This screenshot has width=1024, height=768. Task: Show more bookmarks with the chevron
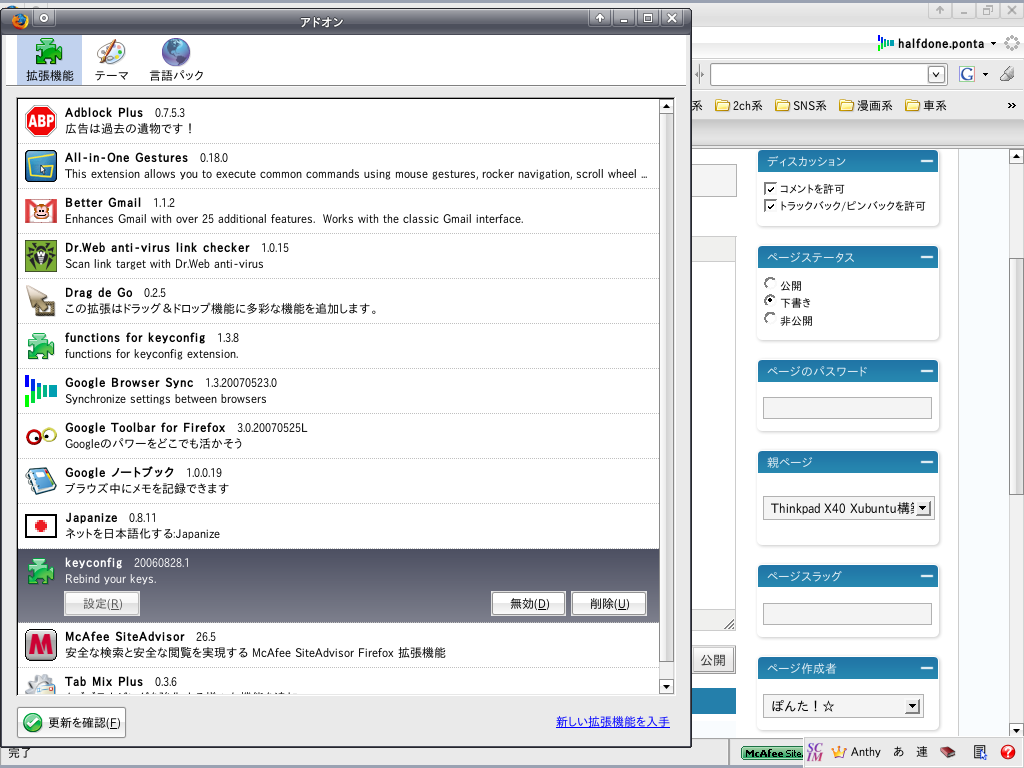click(1012, 106)
